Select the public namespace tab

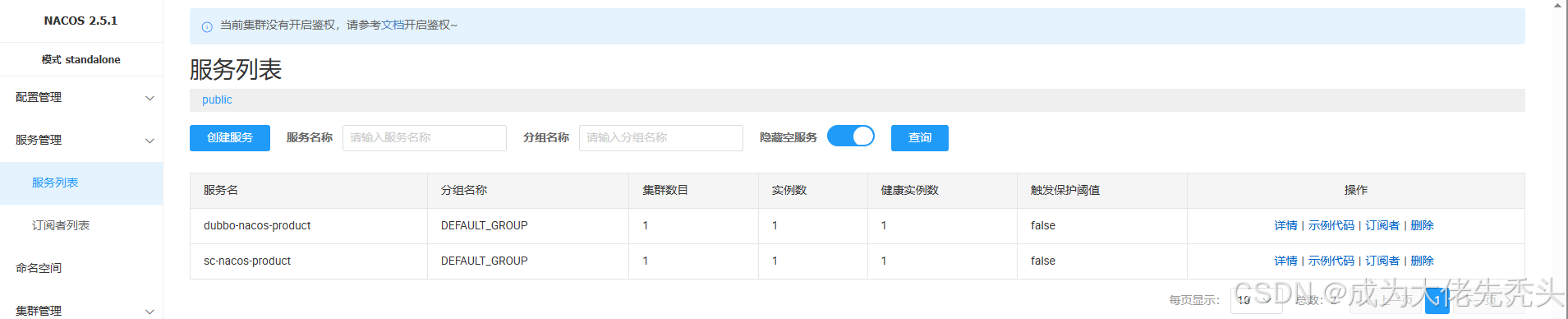[217, 99]
